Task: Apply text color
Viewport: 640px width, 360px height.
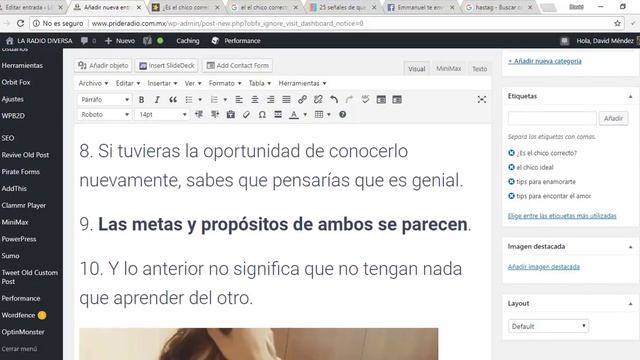Action: click(294, 115)
